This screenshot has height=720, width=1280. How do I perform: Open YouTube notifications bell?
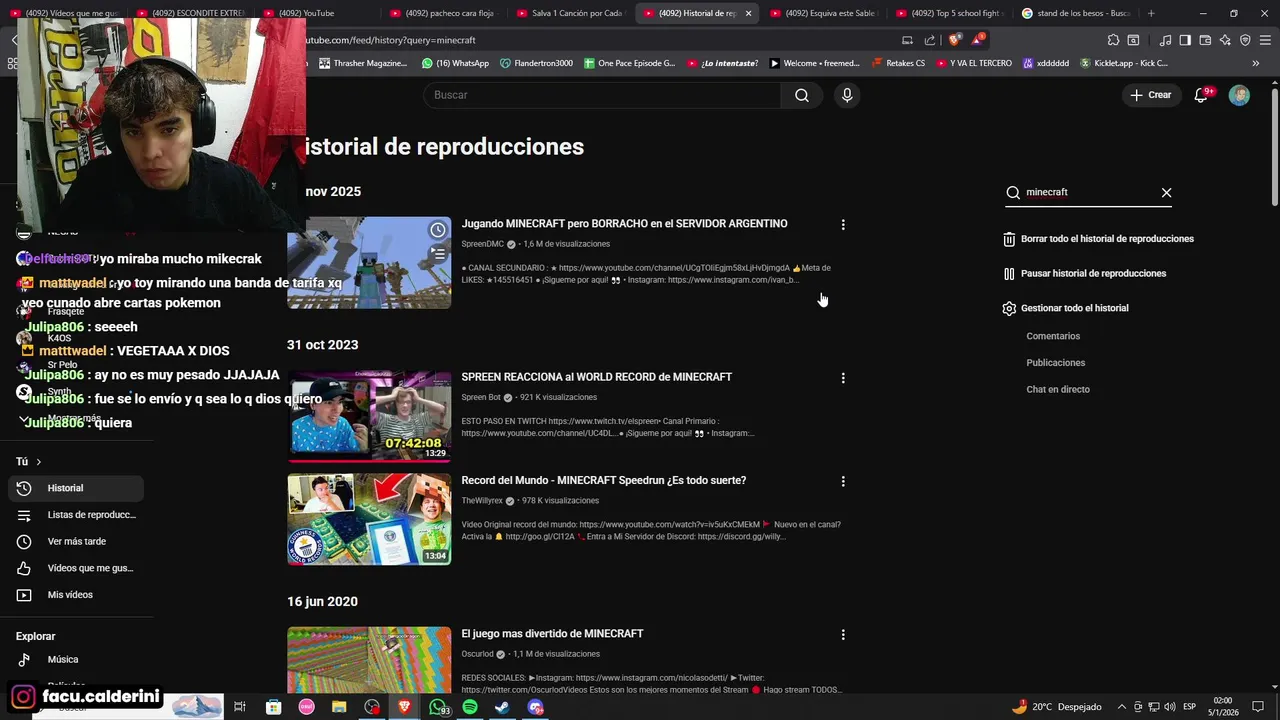pyautogui.click(x=1202, y=95)
